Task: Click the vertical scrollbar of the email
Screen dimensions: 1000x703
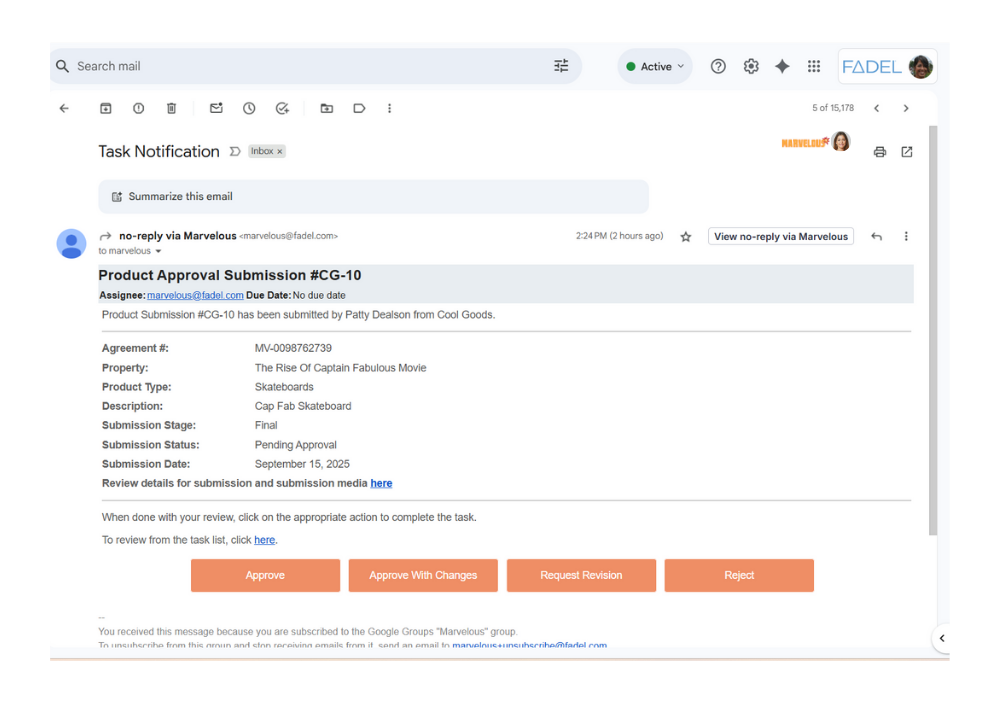Action: click(933, 330)
